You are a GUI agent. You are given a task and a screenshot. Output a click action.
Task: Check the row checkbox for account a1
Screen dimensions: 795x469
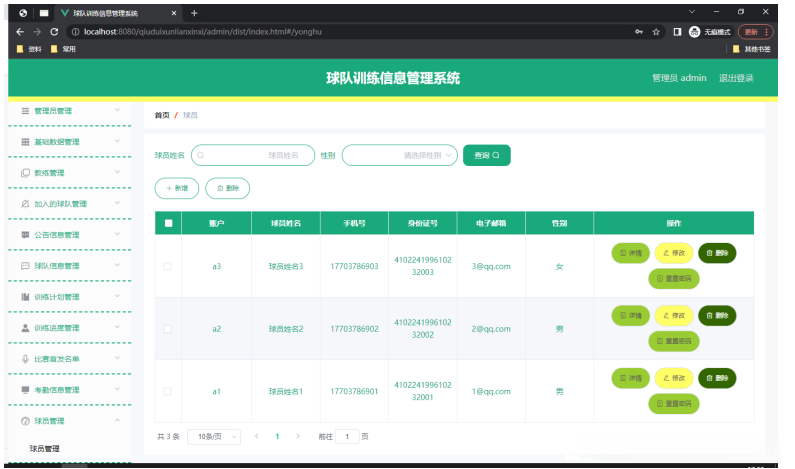(x=168, y=391)
